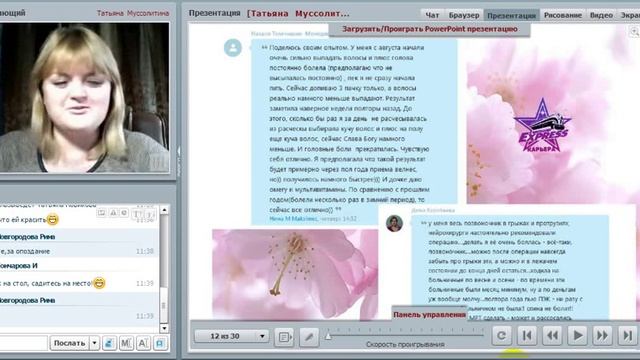Open the partially visible Экран tab
This screenshot has width=640, height=360.
[x=629, y=15]
